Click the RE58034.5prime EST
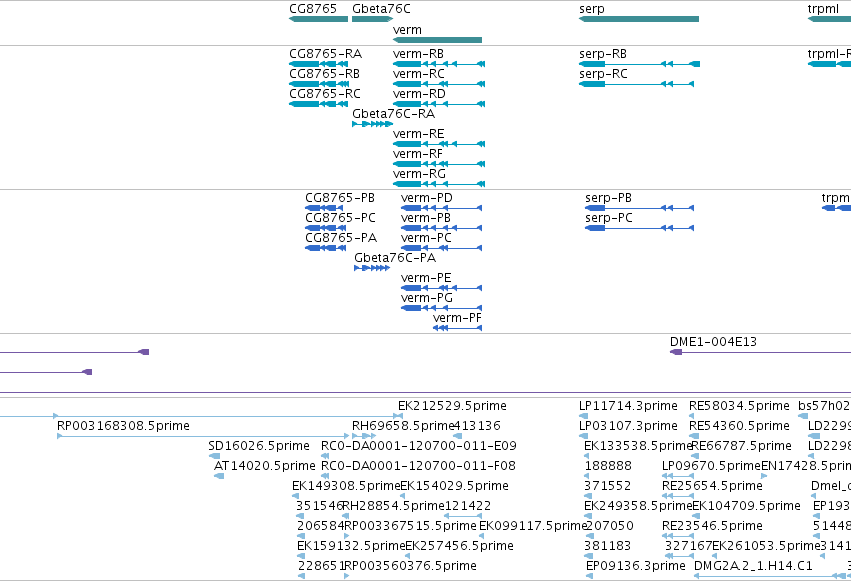Image resolution: width=851 pixels, height=581 pixels. click(691, 416)
